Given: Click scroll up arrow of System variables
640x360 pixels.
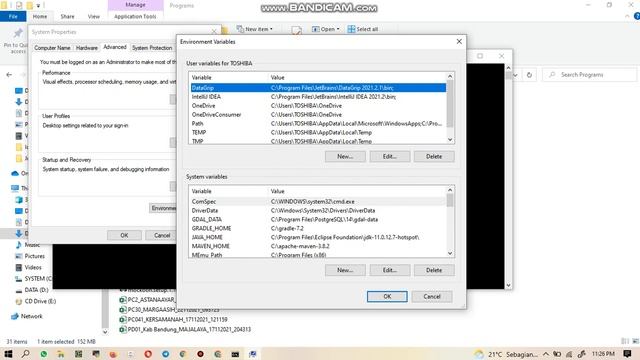Looking at the screenshot, I should click(x=450, y=190).
